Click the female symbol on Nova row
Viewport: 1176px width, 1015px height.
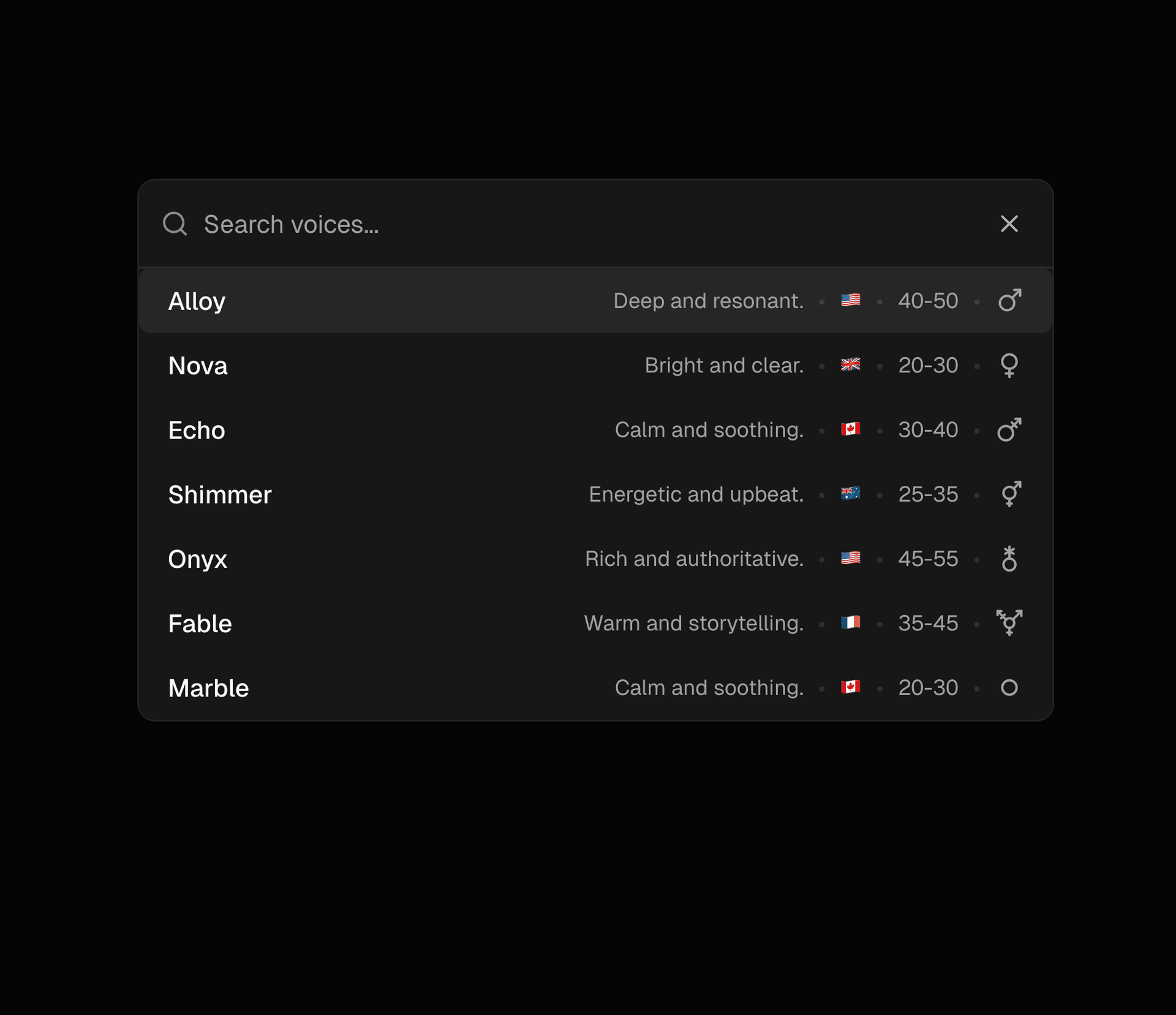click(x=1009, y=366)
